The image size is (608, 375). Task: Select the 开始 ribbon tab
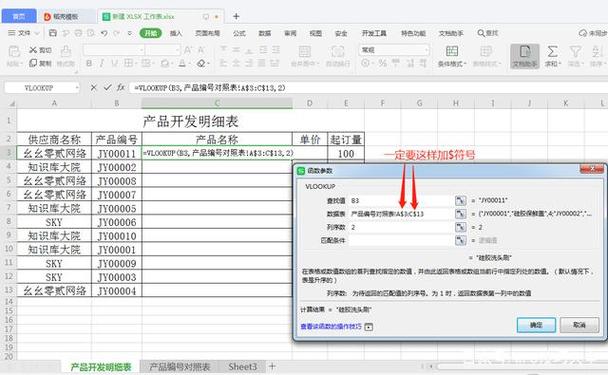150,33
